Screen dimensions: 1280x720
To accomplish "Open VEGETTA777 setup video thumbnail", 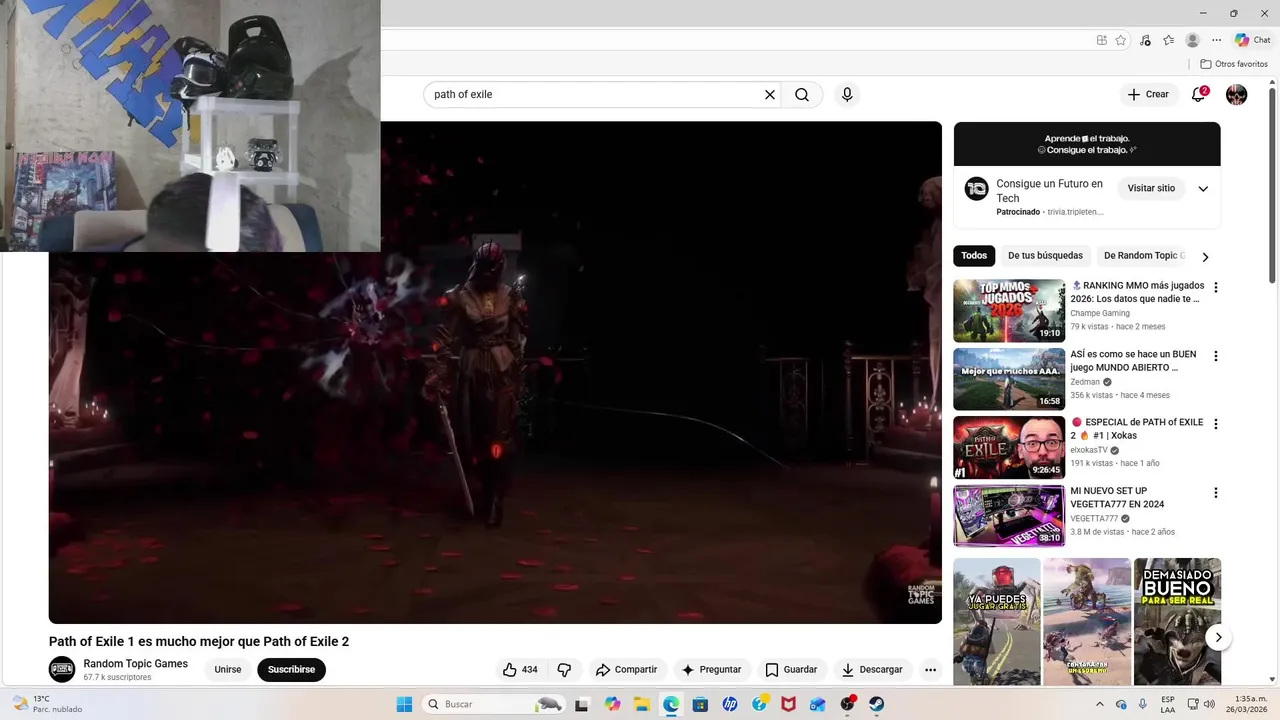I will tap(1009, 516).
